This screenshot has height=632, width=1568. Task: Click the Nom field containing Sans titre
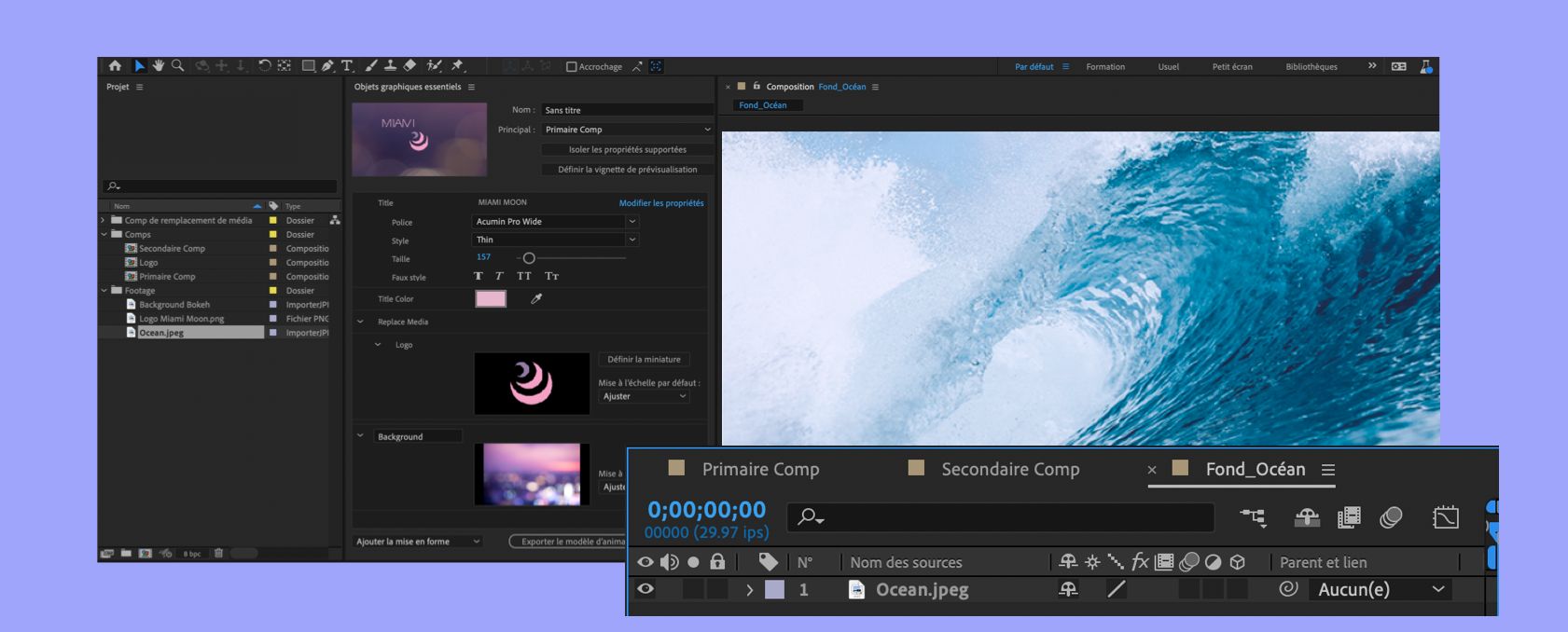tap(628, 110)
